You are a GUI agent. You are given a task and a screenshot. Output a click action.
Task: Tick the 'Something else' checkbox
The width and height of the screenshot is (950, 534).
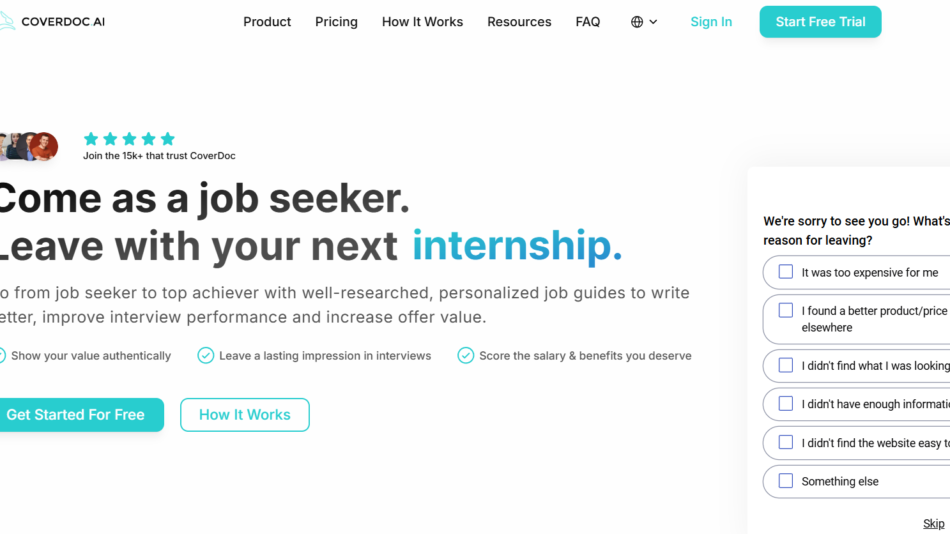[x=786, y=481]
